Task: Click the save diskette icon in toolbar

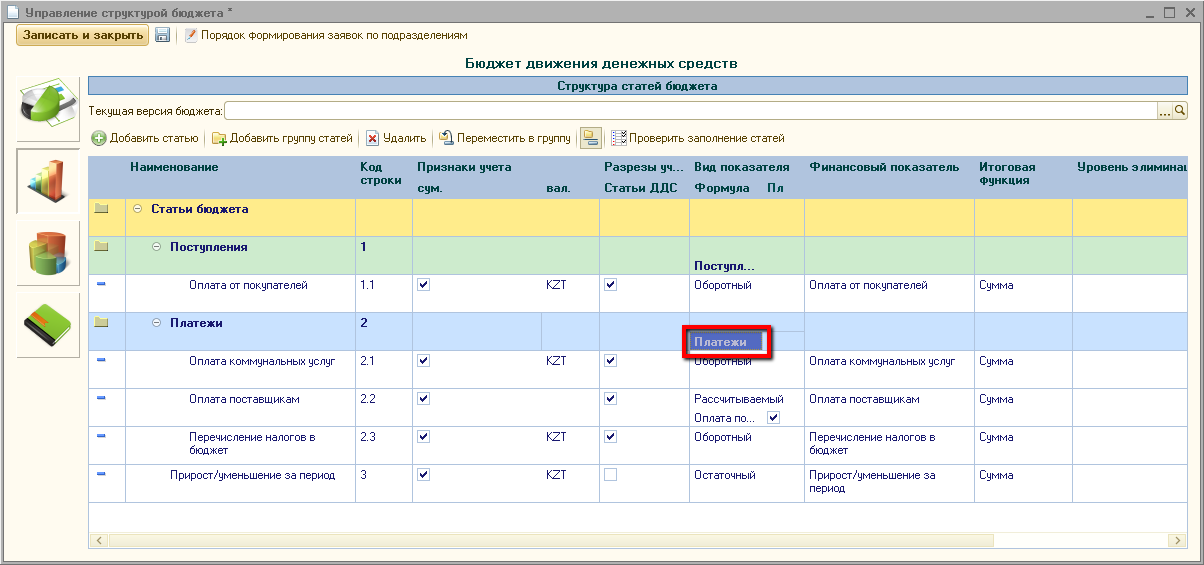Action: 162,35
